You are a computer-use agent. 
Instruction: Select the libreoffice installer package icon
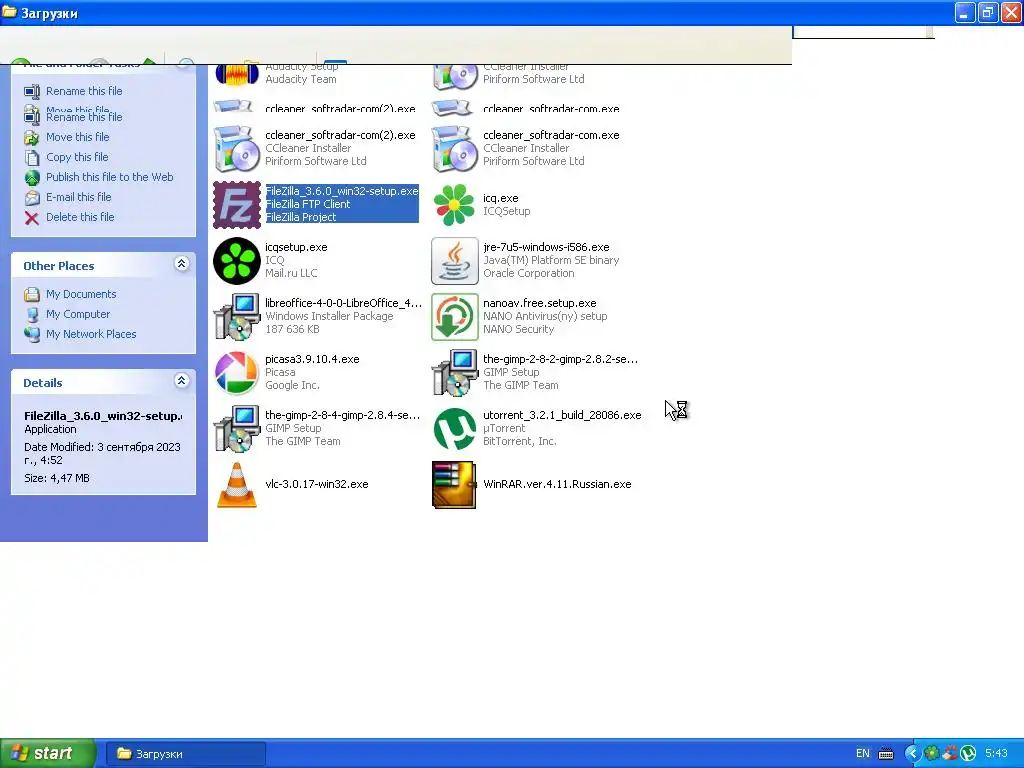pyautogui.click(x=237, y=317)
